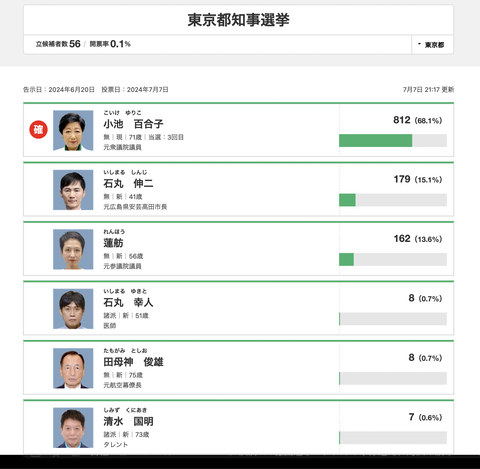
Task: Click 田母神 俊雄's candidate photo
Action: [x=73, y=368]
